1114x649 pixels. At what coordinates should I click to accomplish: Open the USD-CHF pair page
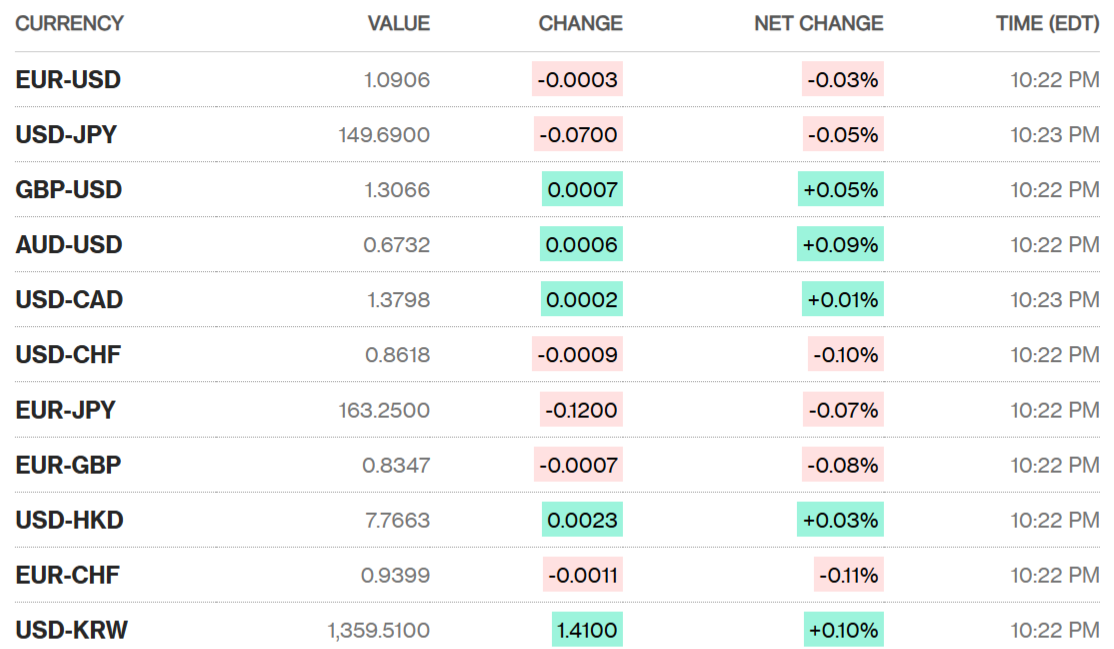[68, 355]
